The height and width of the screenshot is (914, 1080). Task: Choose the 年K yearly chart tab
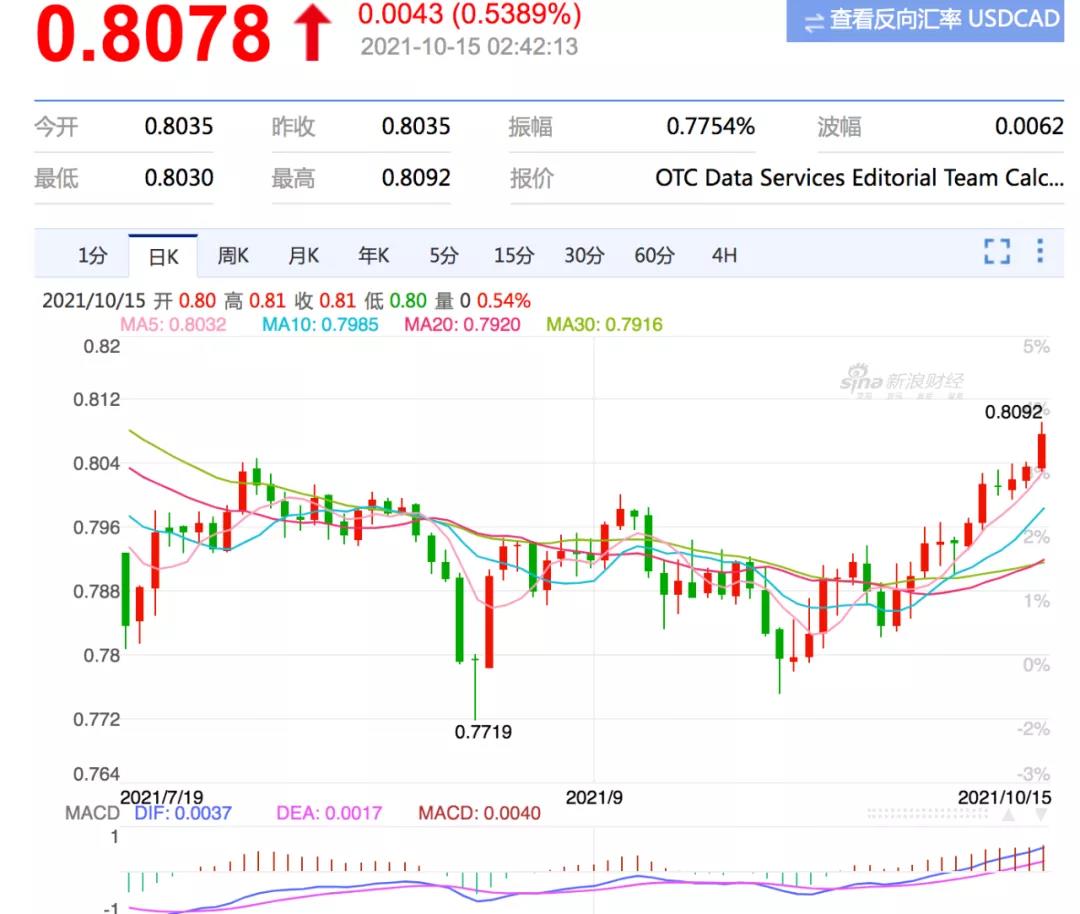[373, 256]
